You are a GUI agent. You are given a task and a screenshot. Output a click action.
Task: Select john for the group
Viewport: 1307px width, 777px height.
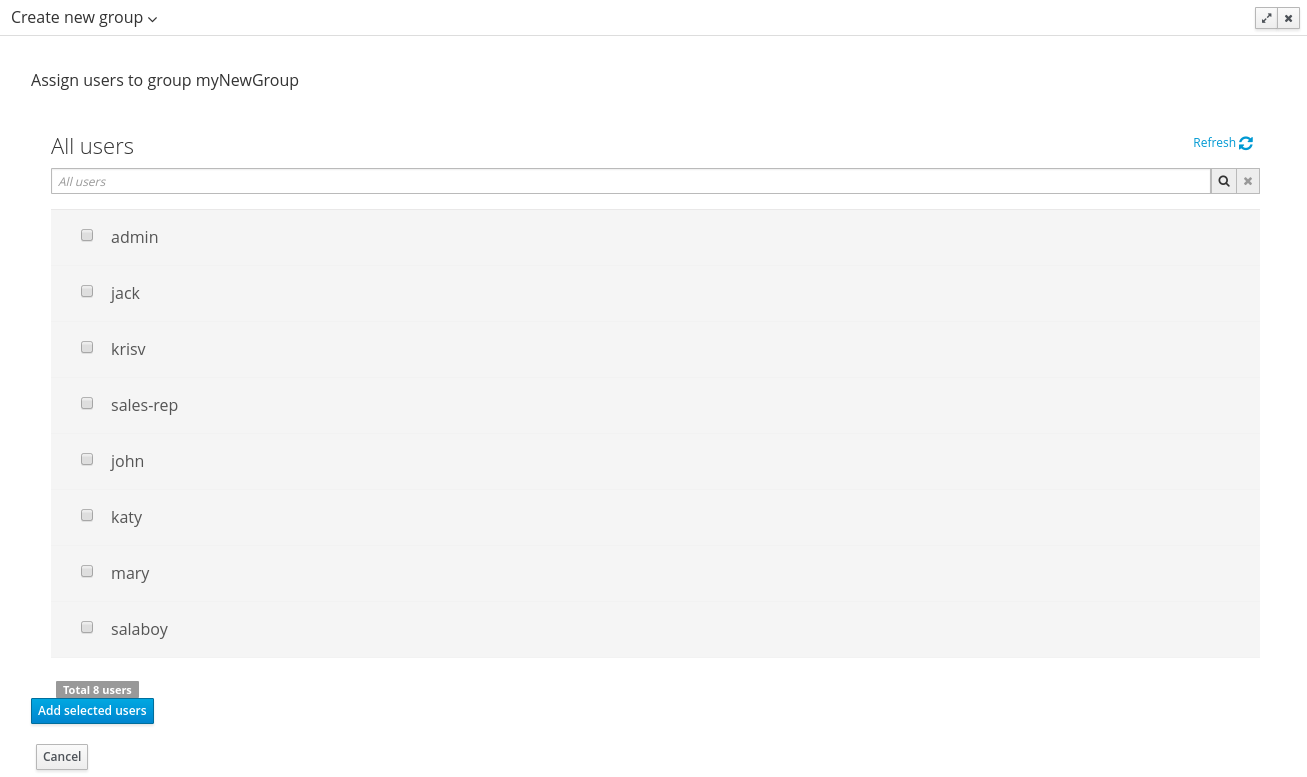[x=87, y=459]
